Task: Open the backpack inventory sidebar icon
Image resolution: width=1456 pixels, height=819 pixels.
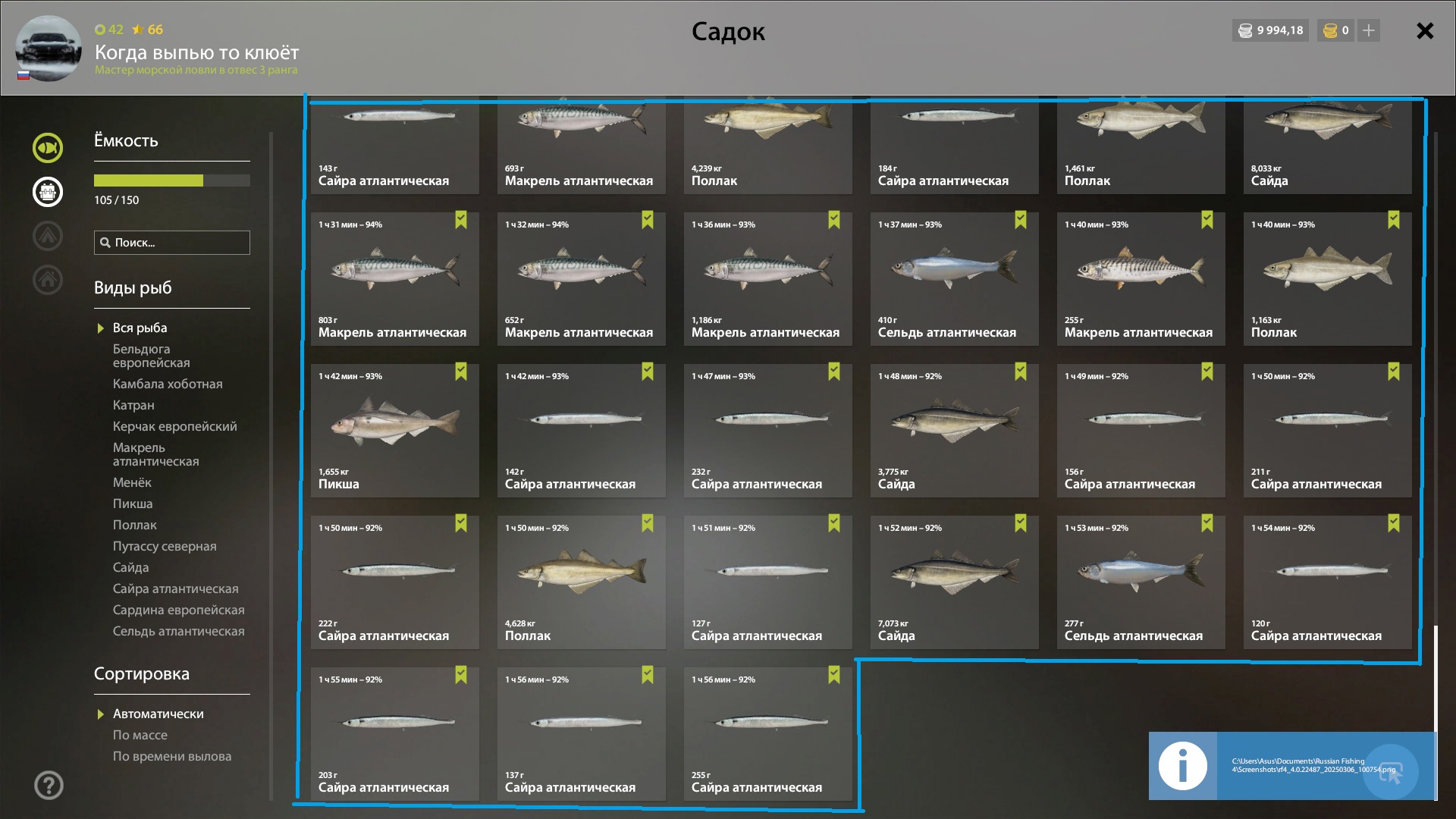Action: click(48, 191)
